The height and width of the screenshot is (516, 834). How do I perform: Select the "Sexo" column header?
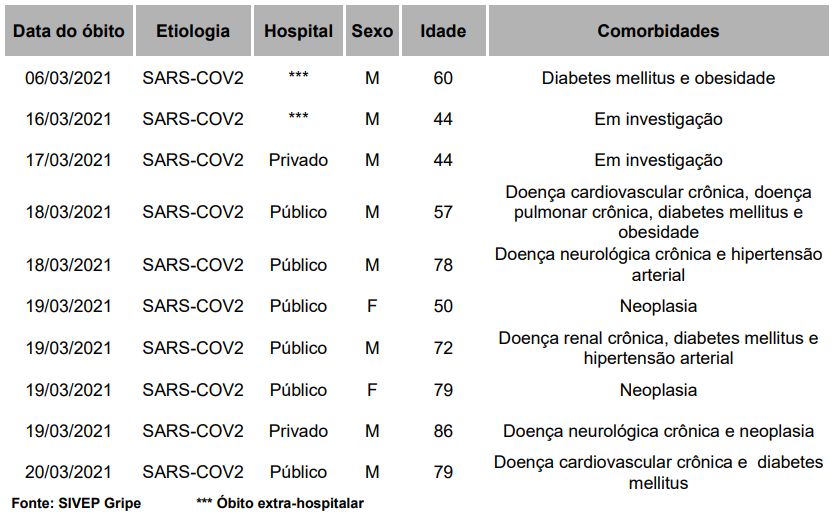372,31
